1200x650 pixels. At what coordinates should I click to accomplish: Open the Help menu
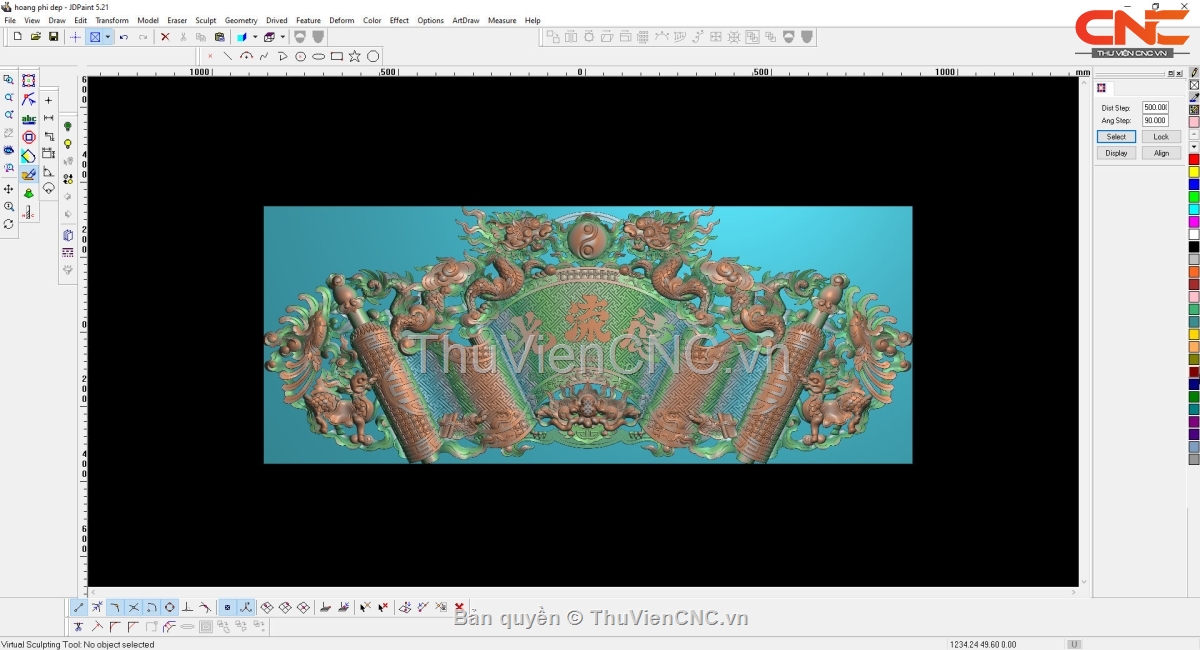pos(533,20)
